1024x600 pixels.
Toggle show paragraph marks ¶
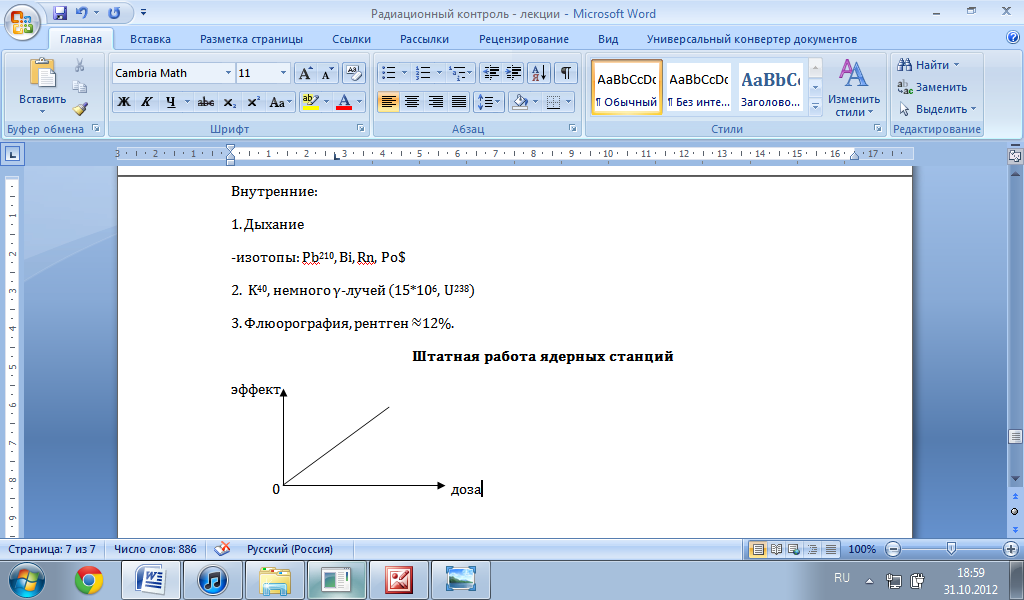566,72
